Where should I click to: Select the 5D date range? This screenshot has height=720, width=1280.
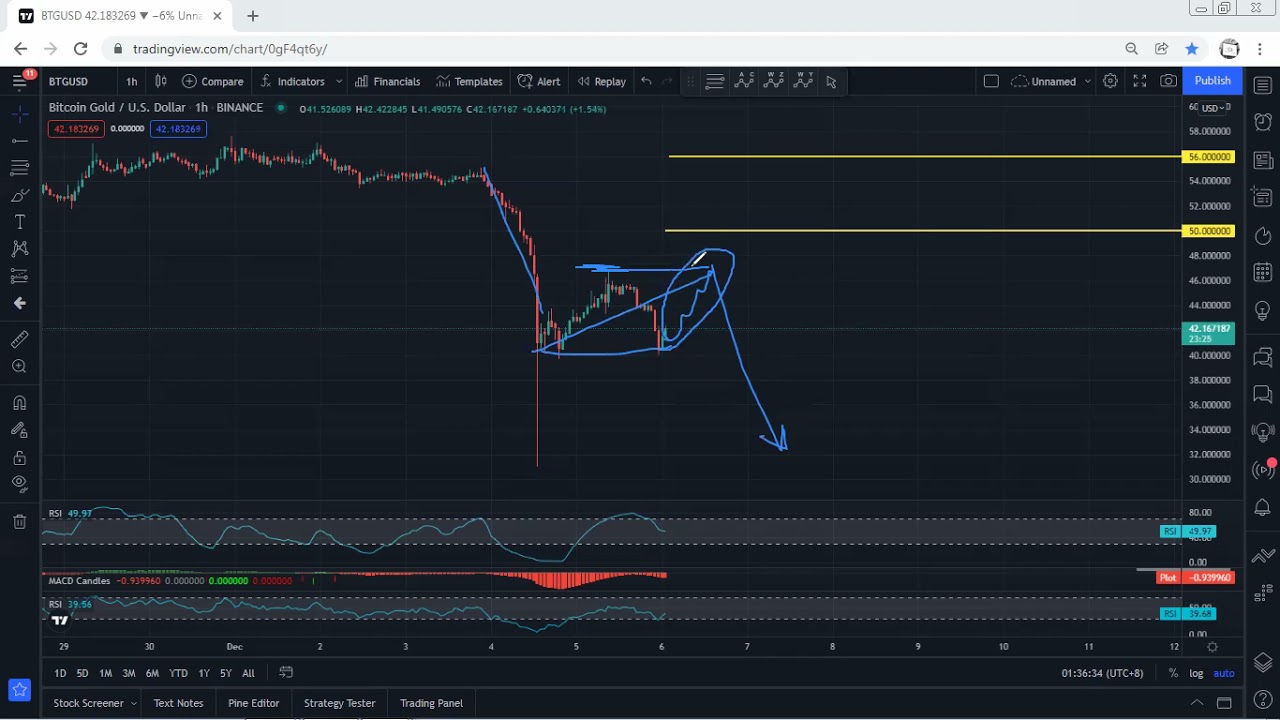(82, 673)
